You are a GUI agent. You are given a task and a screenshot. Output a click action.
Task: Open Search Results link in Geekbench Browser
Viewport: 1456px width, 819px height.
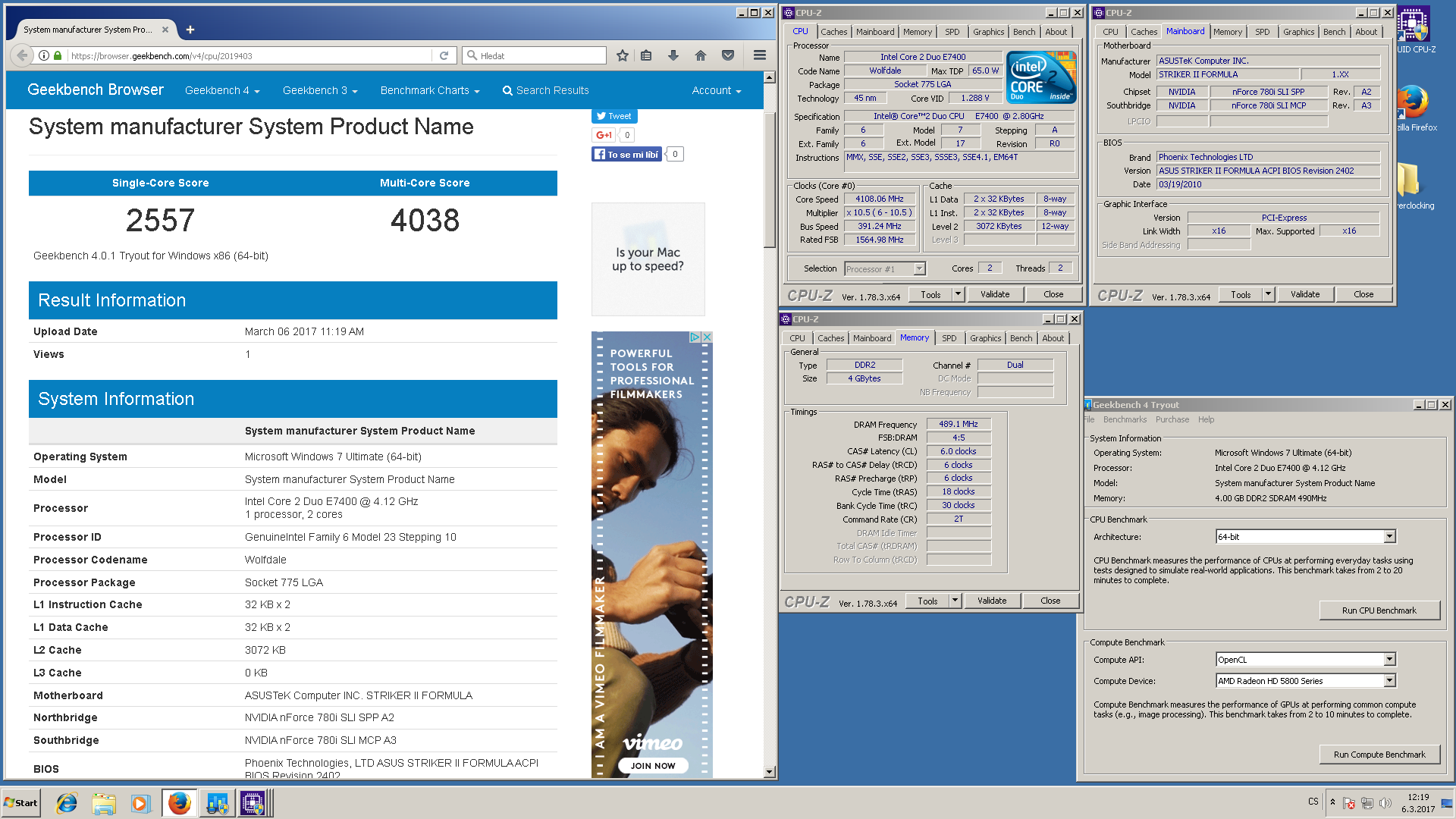(545, 90)
